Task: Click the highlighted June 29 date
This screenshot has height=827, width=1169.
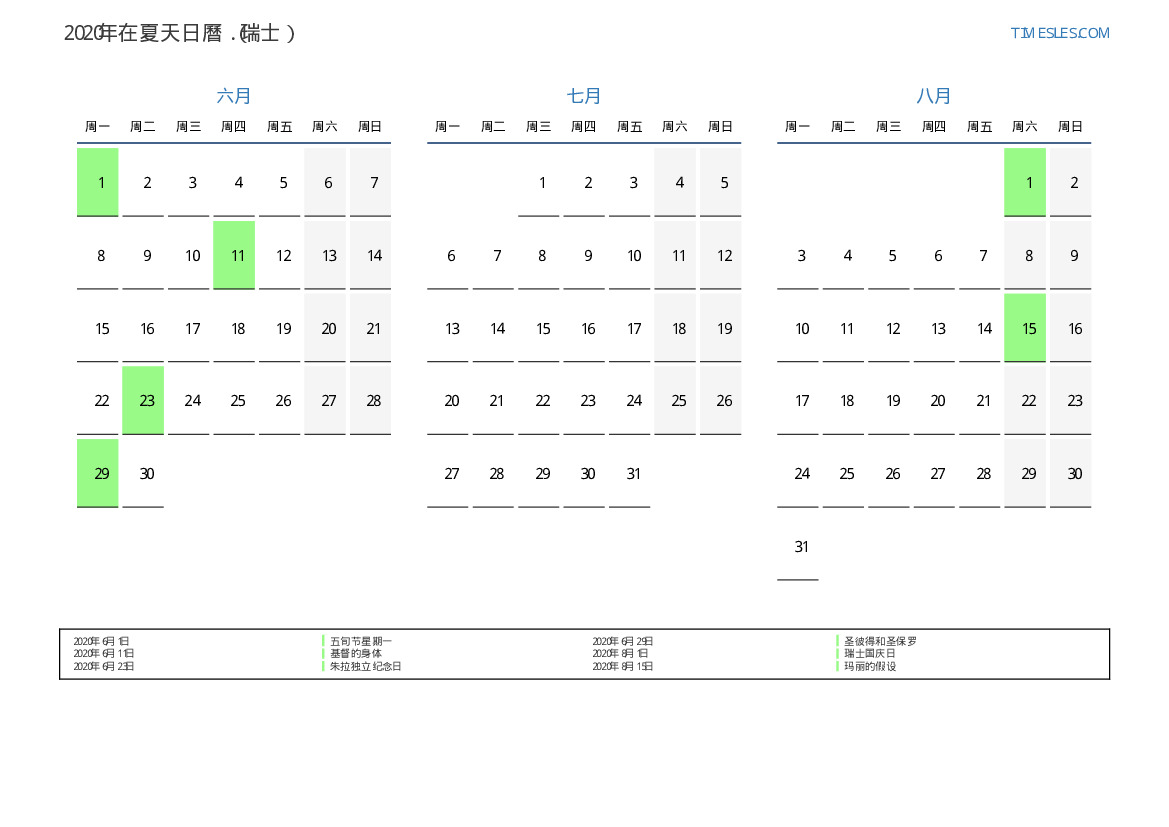Action: (x=98, y=474)
